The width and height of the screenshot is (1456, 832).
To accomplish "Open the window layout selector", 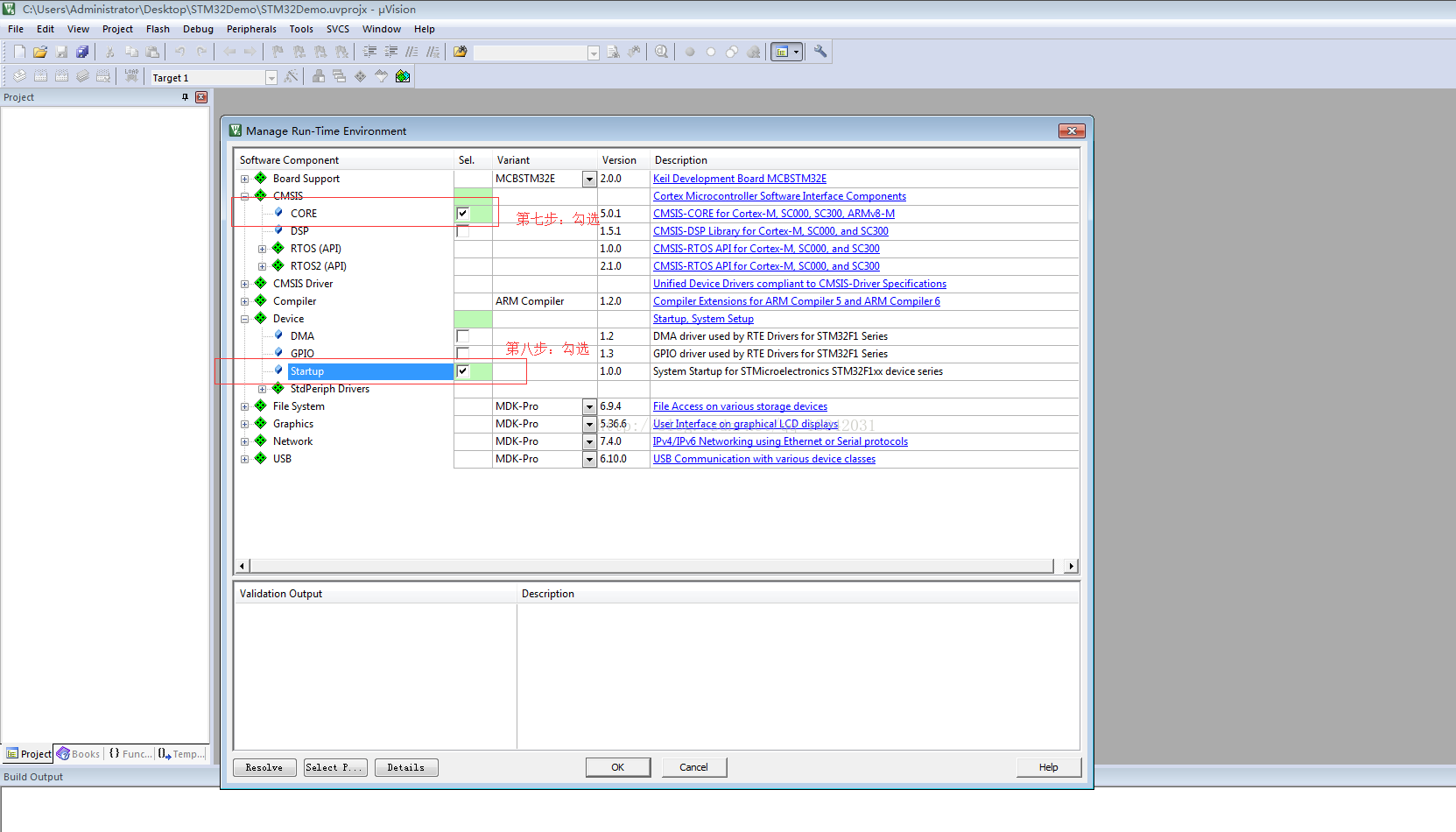I will (x=786, y=52).
